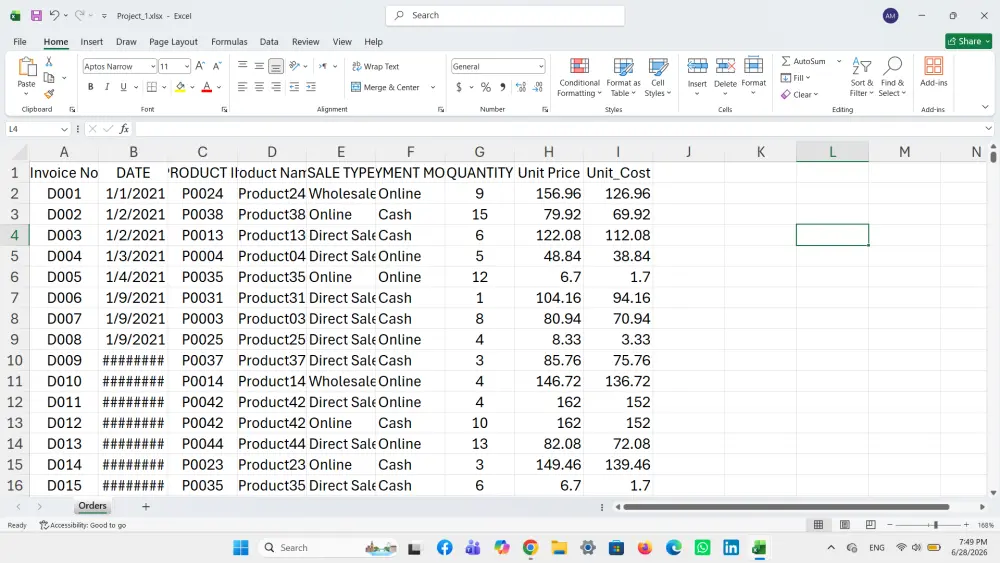Open the Add-ins pane
This screenshot has width=1000, height=563.
(934, 71)
